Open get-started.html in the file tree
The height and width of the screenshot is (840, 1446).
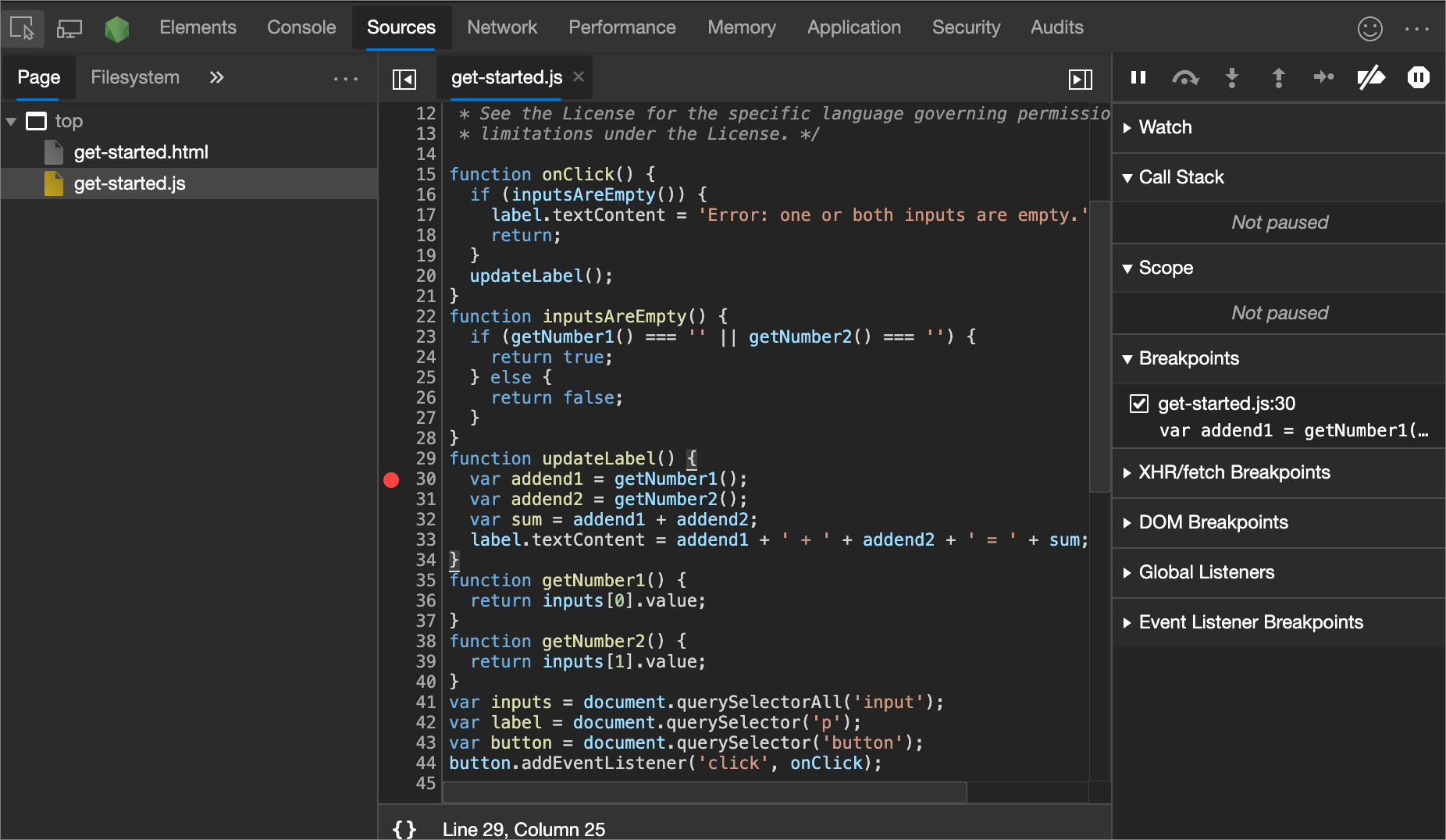141,152
